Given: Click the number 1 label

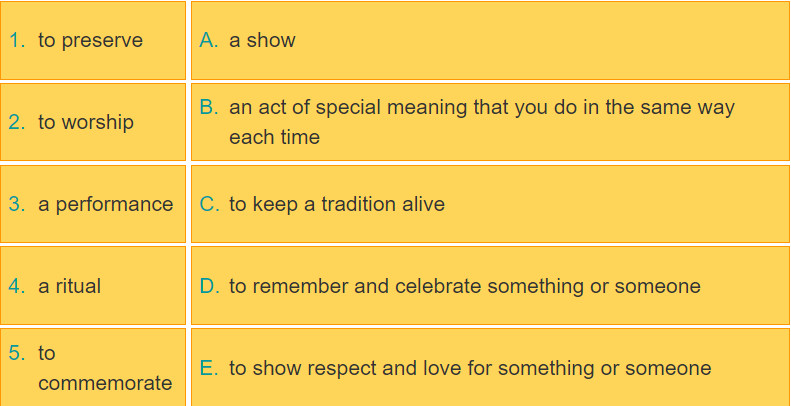Looking at the screenshot, I should tap(17, 40).
